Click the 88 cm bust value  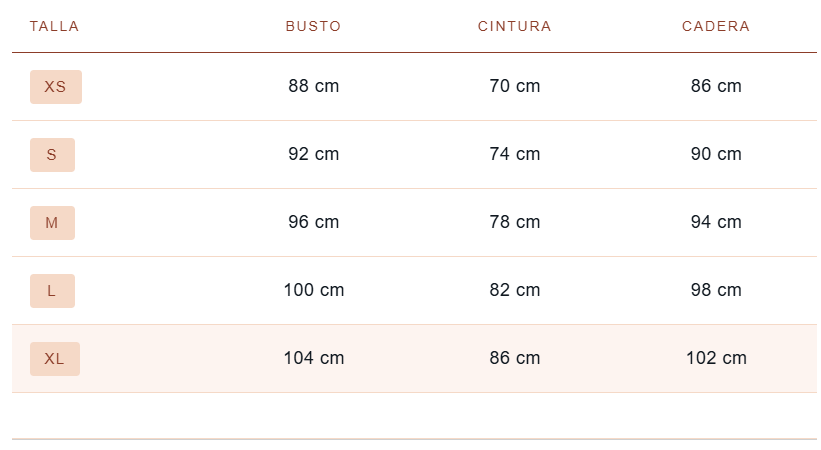pos(314,86)
